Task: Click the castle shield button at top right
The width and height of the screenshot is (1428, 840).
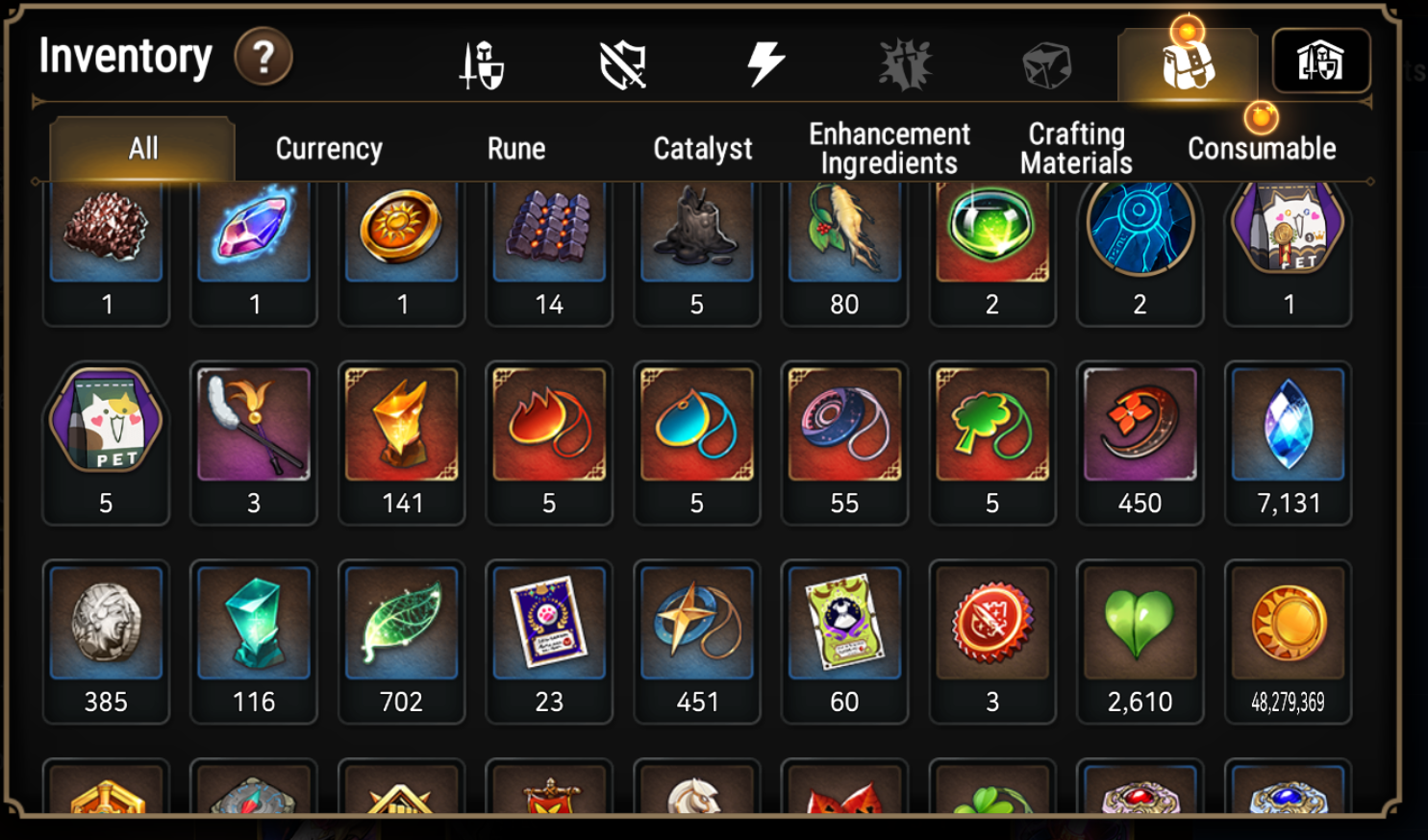Action: tap(1321, 61)
